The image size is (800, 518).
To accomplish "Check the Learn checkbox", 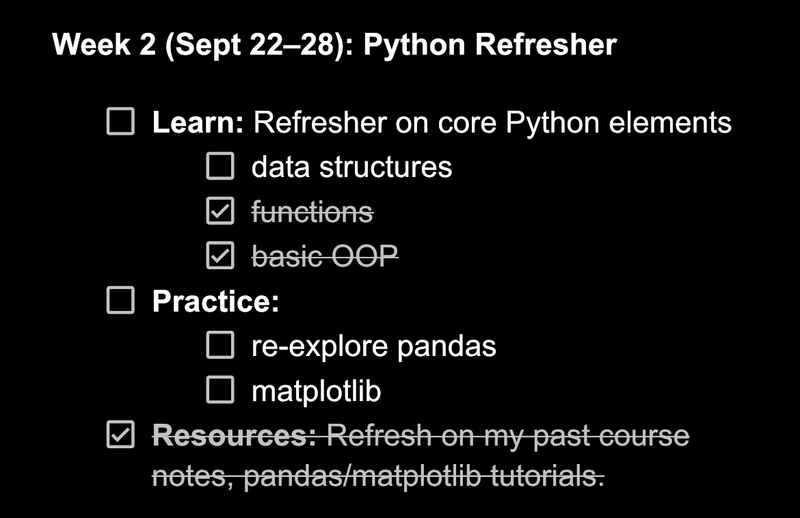I will click(x=121, y=123).
